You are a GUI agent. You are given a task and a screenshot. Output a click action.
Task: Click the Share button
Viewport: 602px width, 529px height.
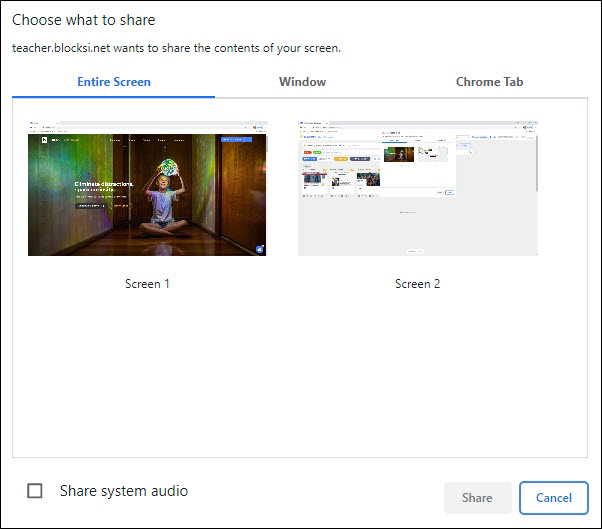pos(477,498)
